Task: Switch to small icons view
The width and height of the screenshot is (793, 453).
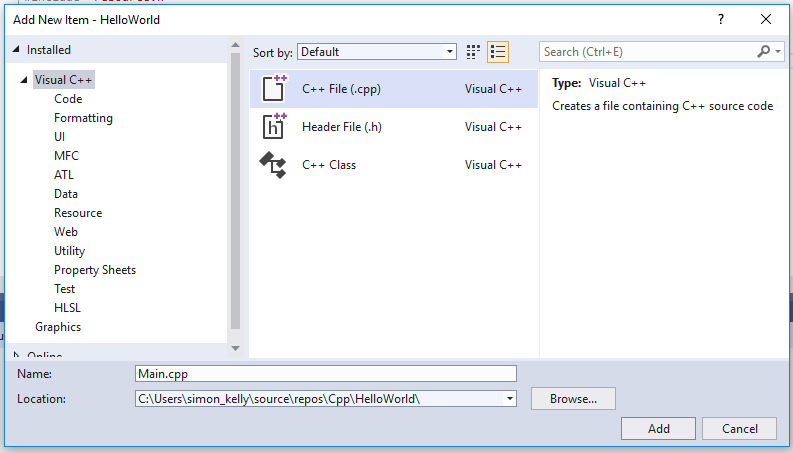Action: pos(474,52)
